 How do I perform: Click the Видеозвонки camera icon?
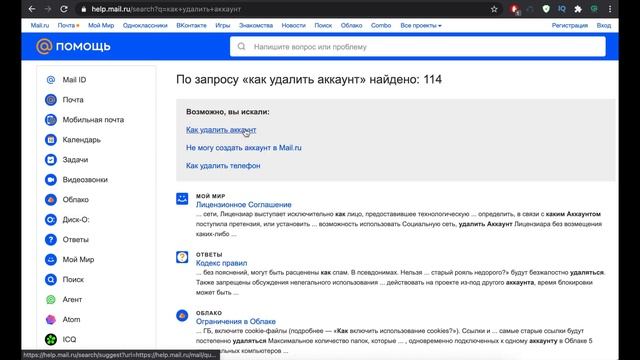tap(51, 180)
